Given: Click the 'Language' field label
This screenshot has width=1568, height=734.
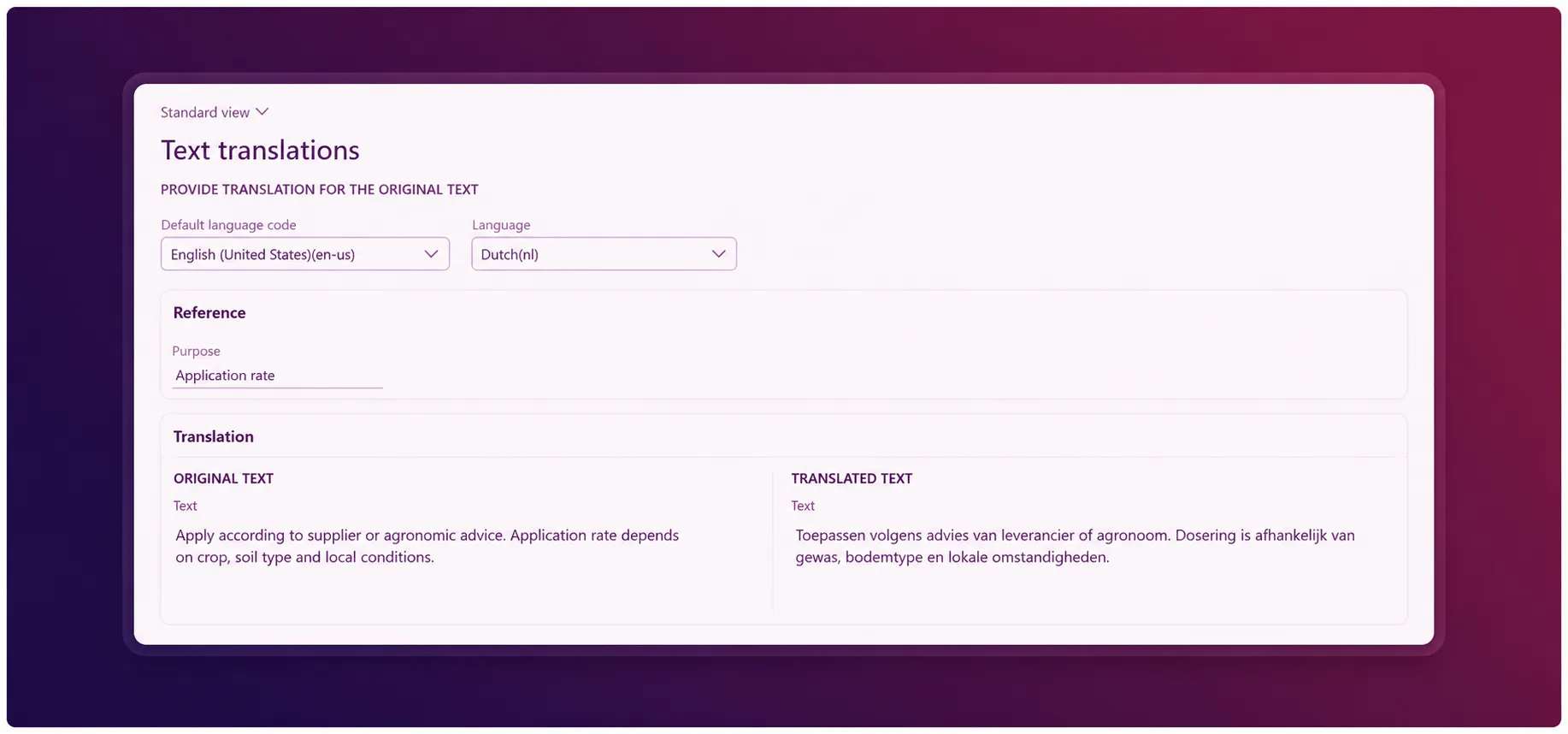Looking at the screenshot, I should tap(501, 225).
